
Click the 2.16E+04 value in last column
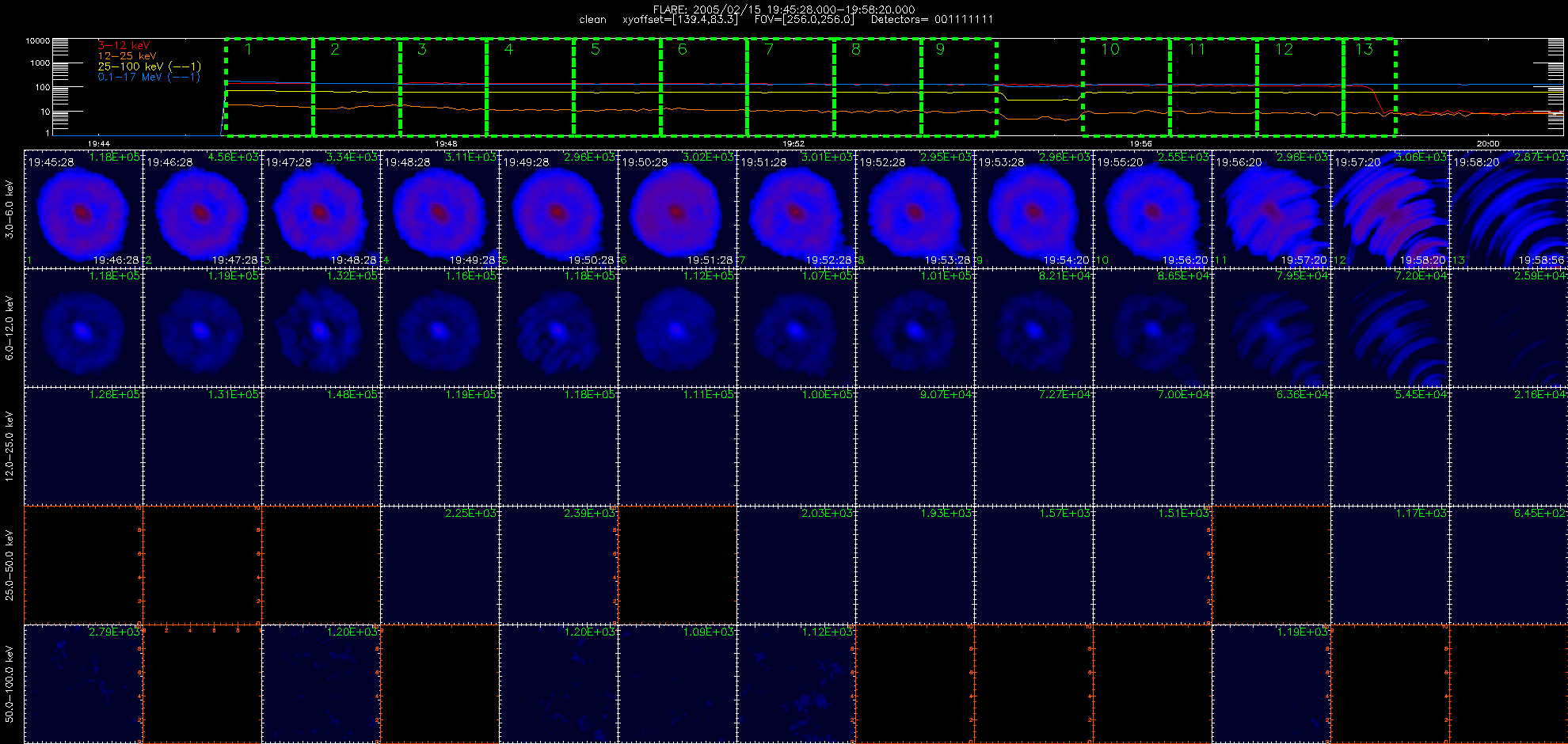(1539, 394)
